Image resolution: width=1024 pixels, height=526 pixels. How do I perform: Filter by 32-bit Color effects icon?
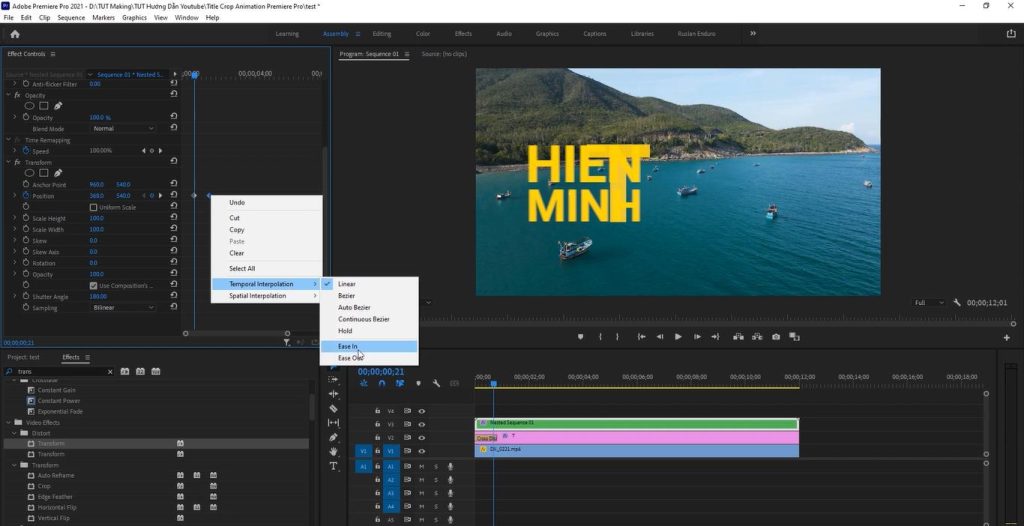(140, 371)
